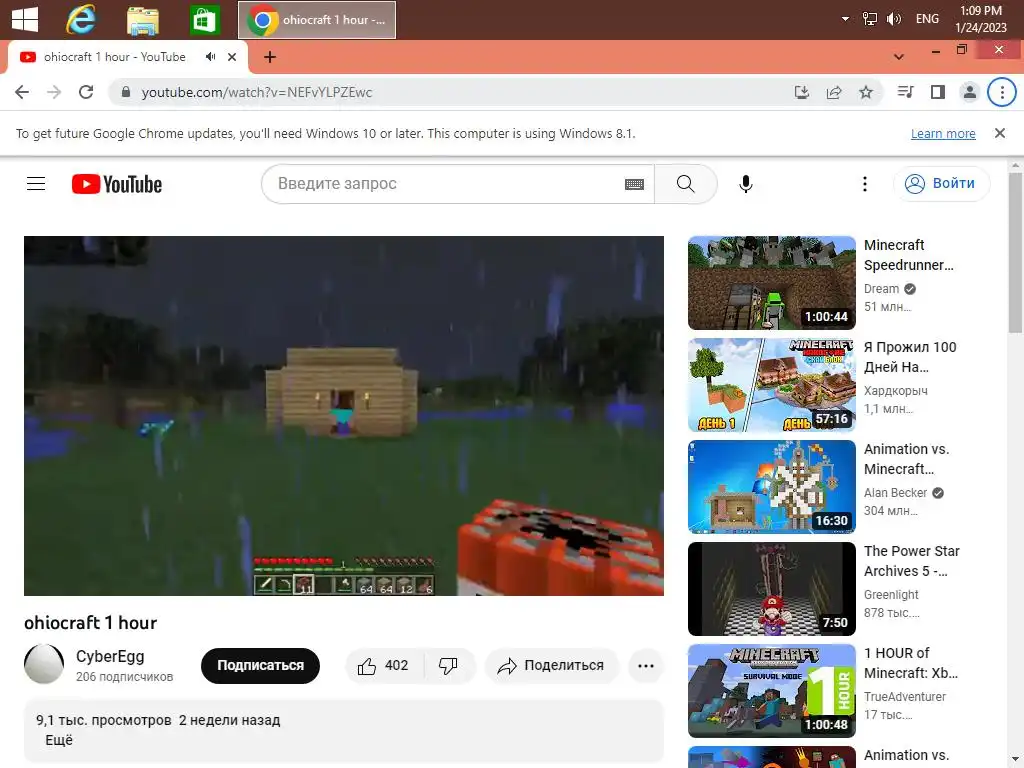This screenshot has width=1024, height=768.
Task: Subscribe with the Подписаться button
Action: [x=260, y=665]
